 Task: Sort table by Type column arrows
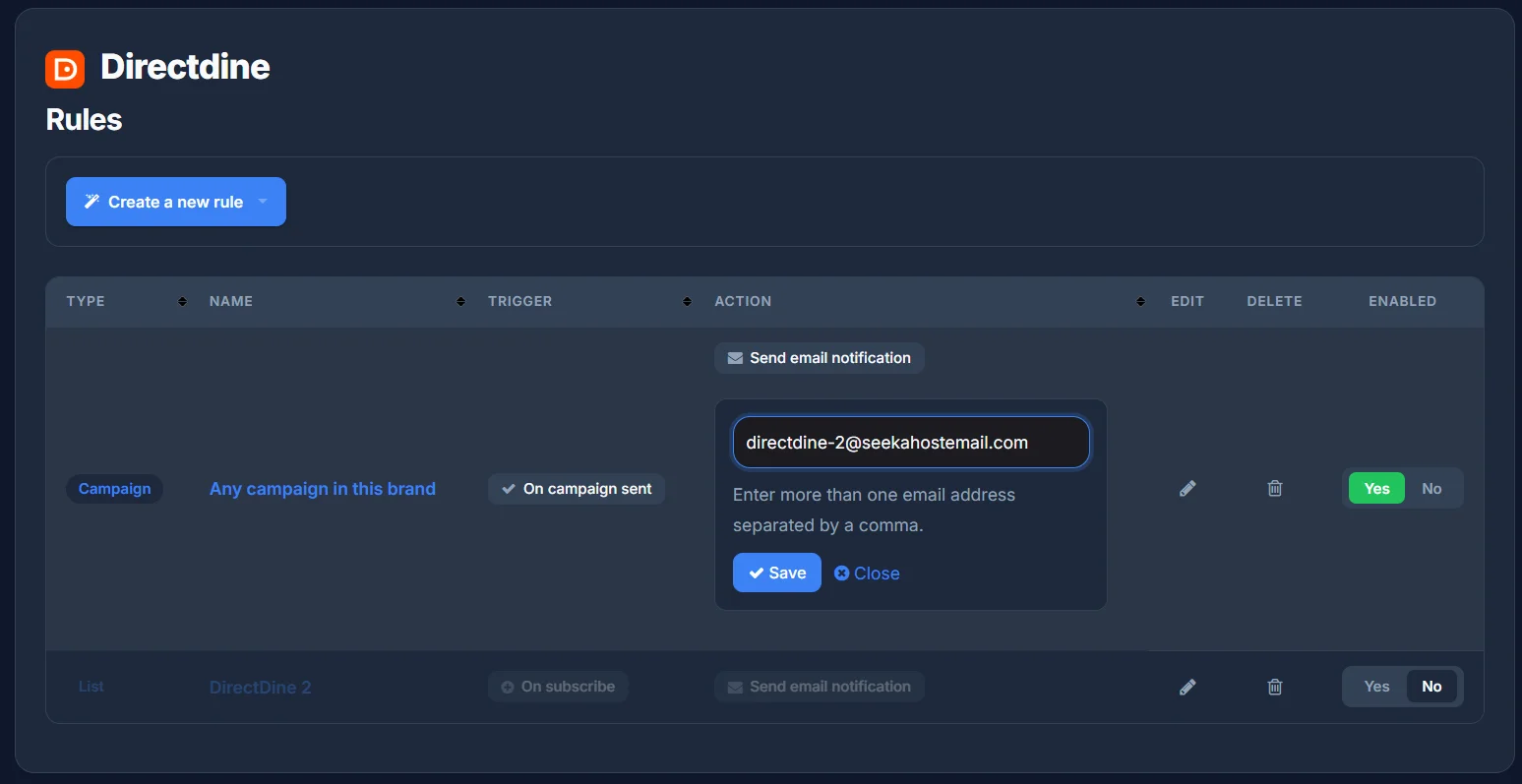point(182,302)
